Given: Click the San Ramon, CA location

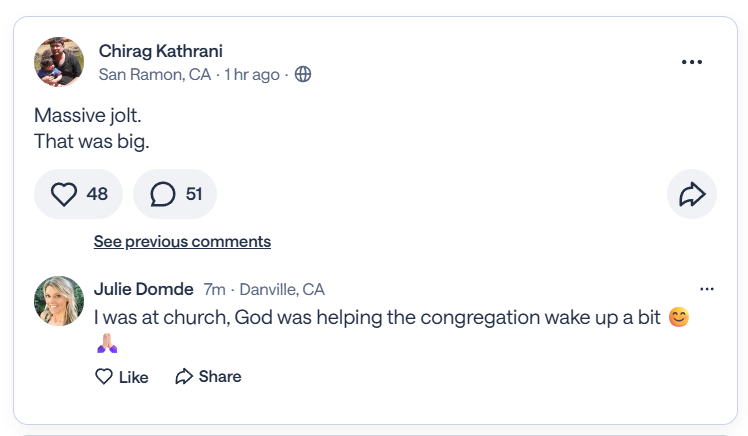Looking at the screenshot, I should click(x=155, y=75).
